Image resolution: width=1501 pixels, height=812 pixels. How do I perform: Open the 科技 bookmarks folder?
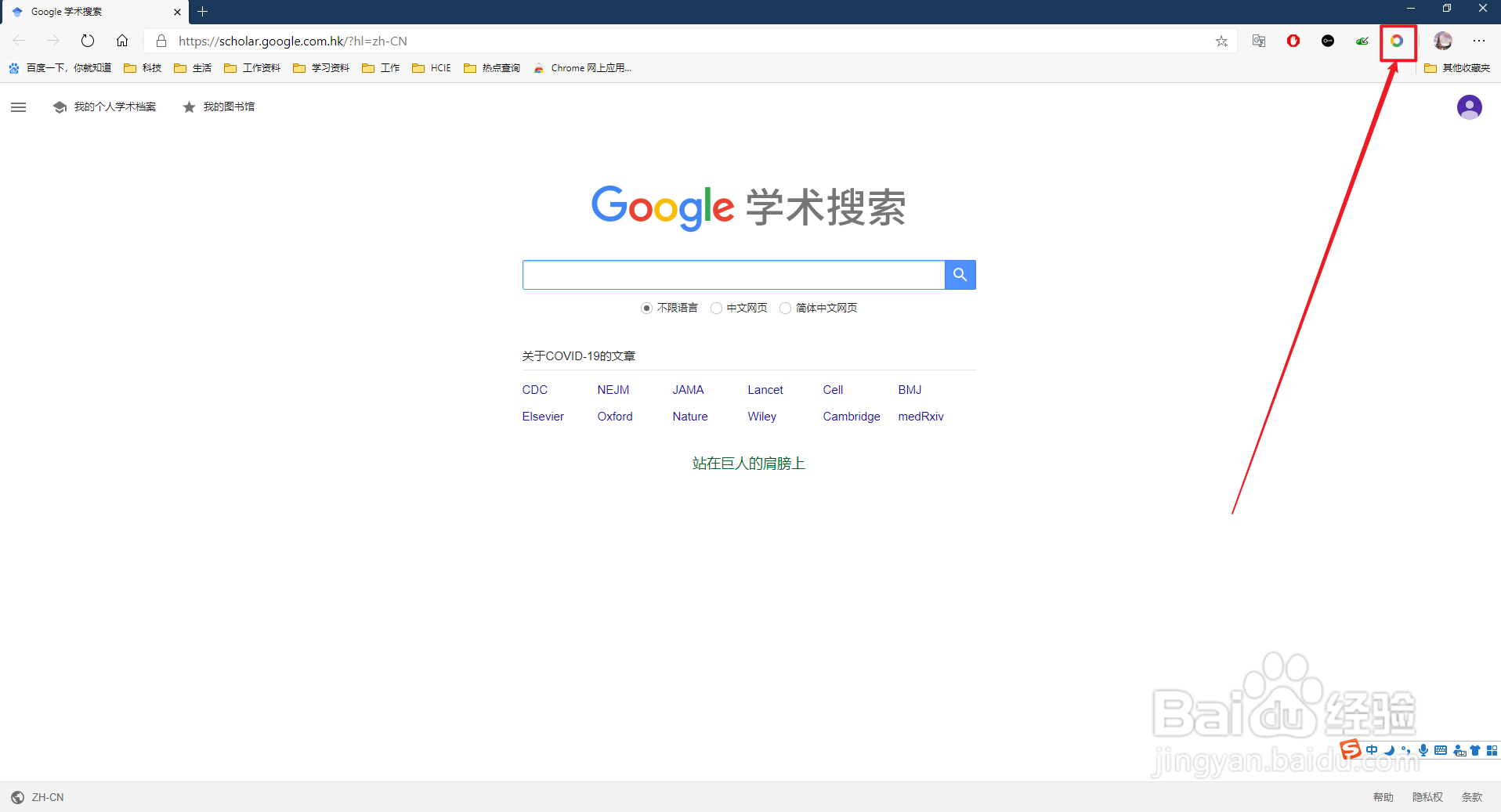tap(143, 68)
